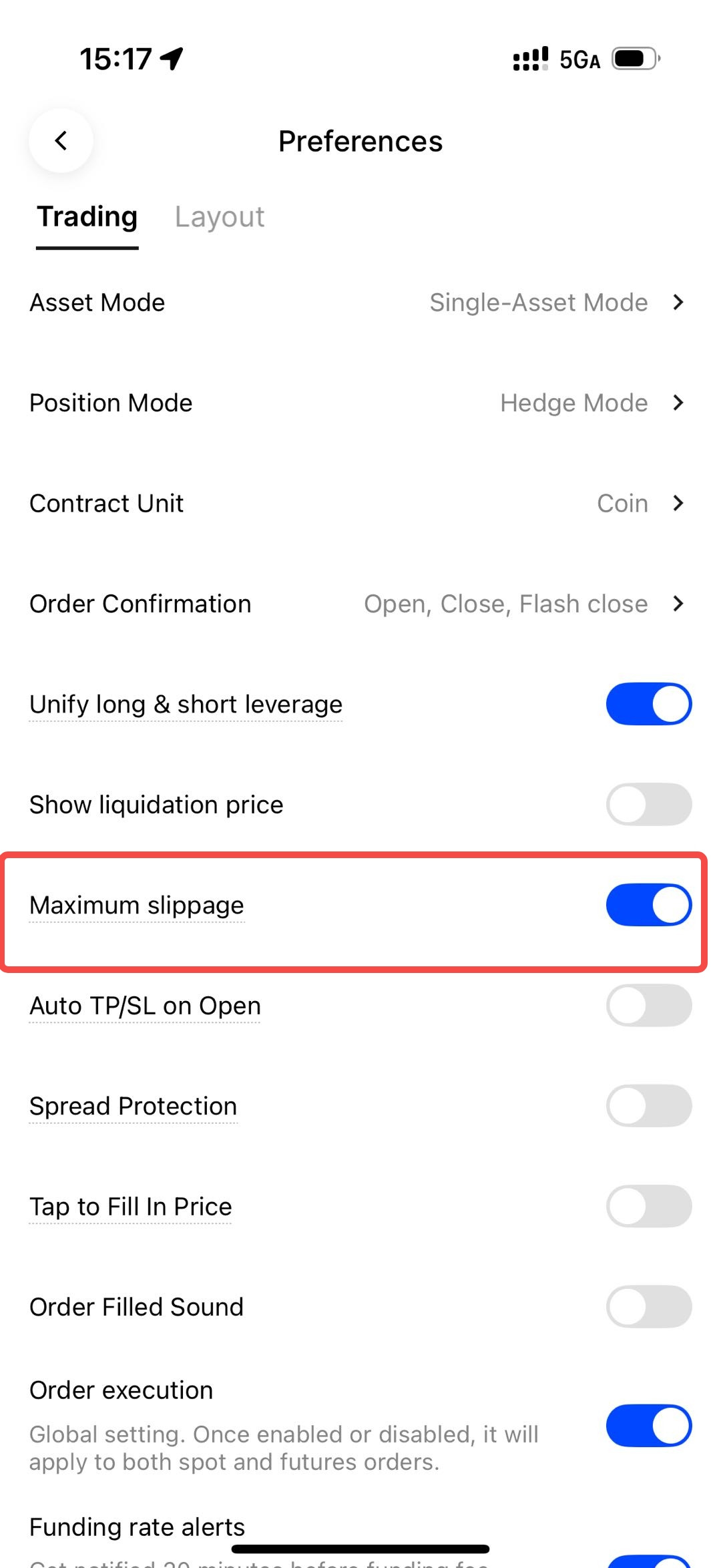This screenshot has width=721, height=1568.
Task: Open Asset Mode chevron
Action: pos(678,303)
